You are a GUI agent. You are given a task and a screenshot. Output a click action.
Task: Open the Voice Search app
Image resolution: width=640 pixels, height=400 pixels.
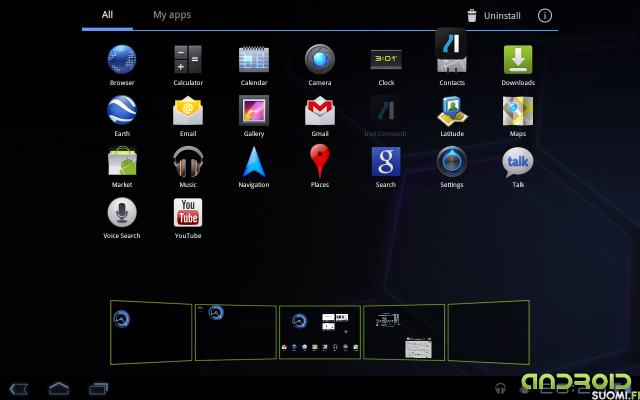coord(122,212)
